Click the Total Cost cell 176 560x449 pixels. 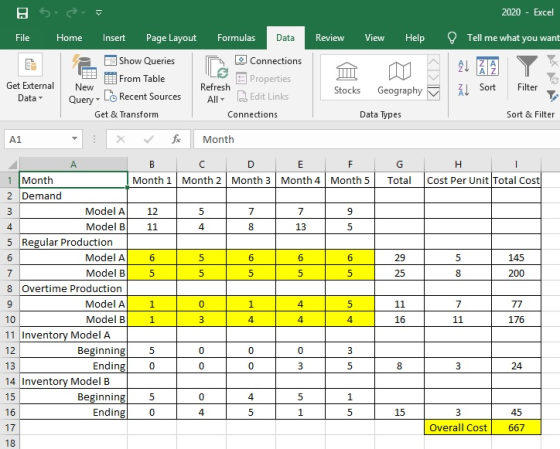point(516,319)
